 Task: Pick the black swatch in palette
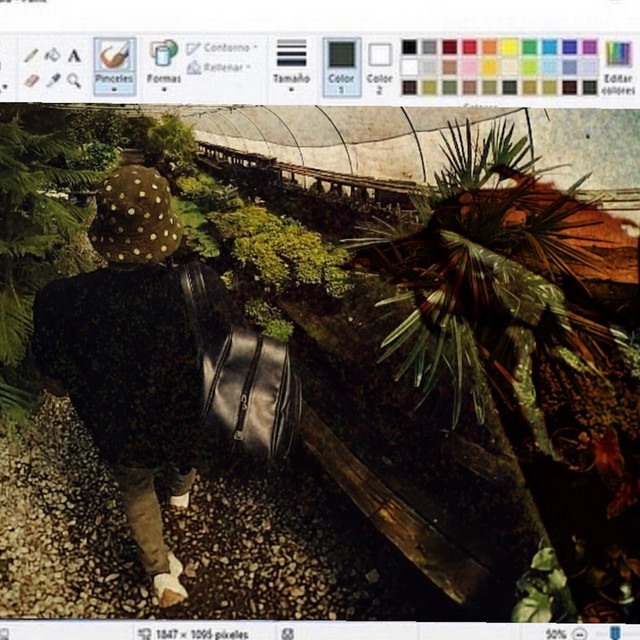click(x=409, y=47)
